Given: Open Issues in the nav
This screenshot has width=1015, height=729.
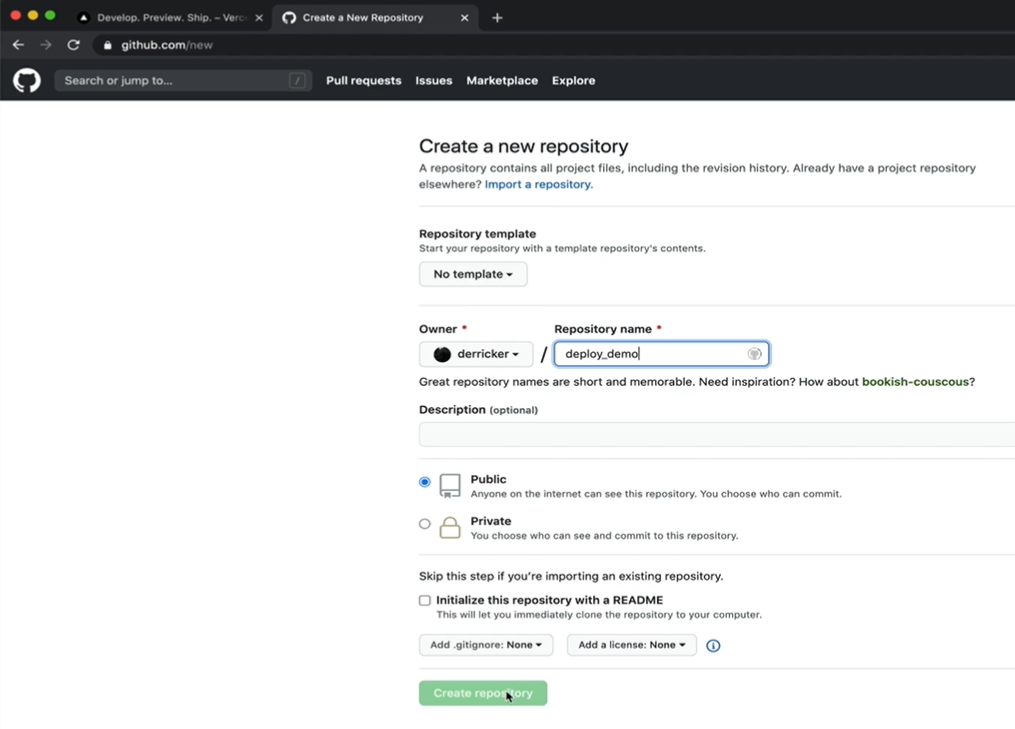Looking at the screenshot, I should [x=434, y=80].
